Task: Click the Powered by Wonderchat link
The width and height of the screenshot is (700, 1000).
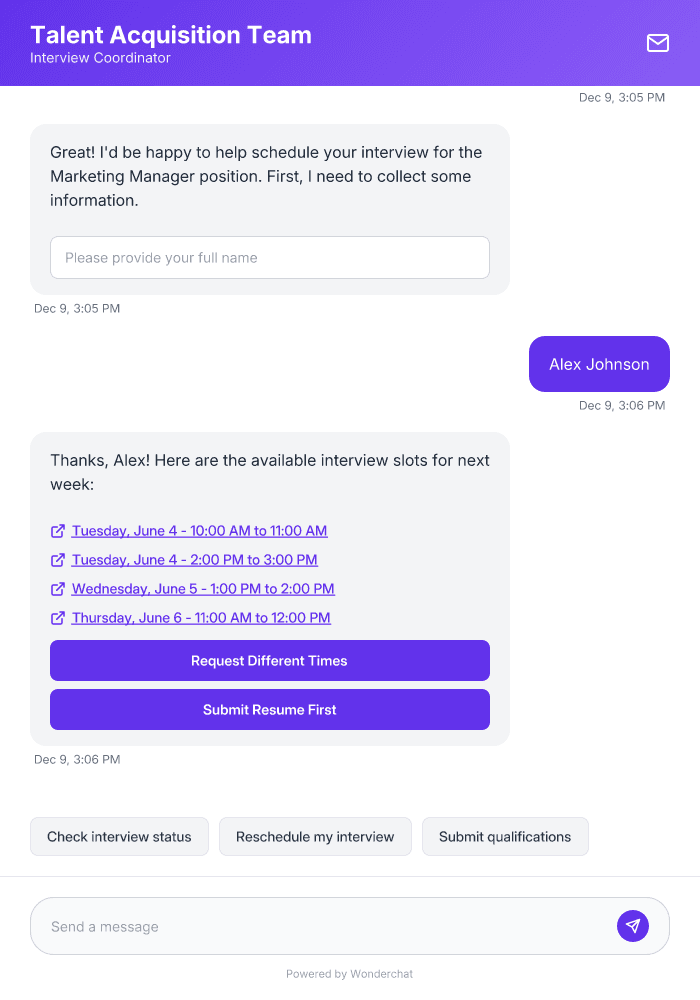Action: click(x=349, y=973)
